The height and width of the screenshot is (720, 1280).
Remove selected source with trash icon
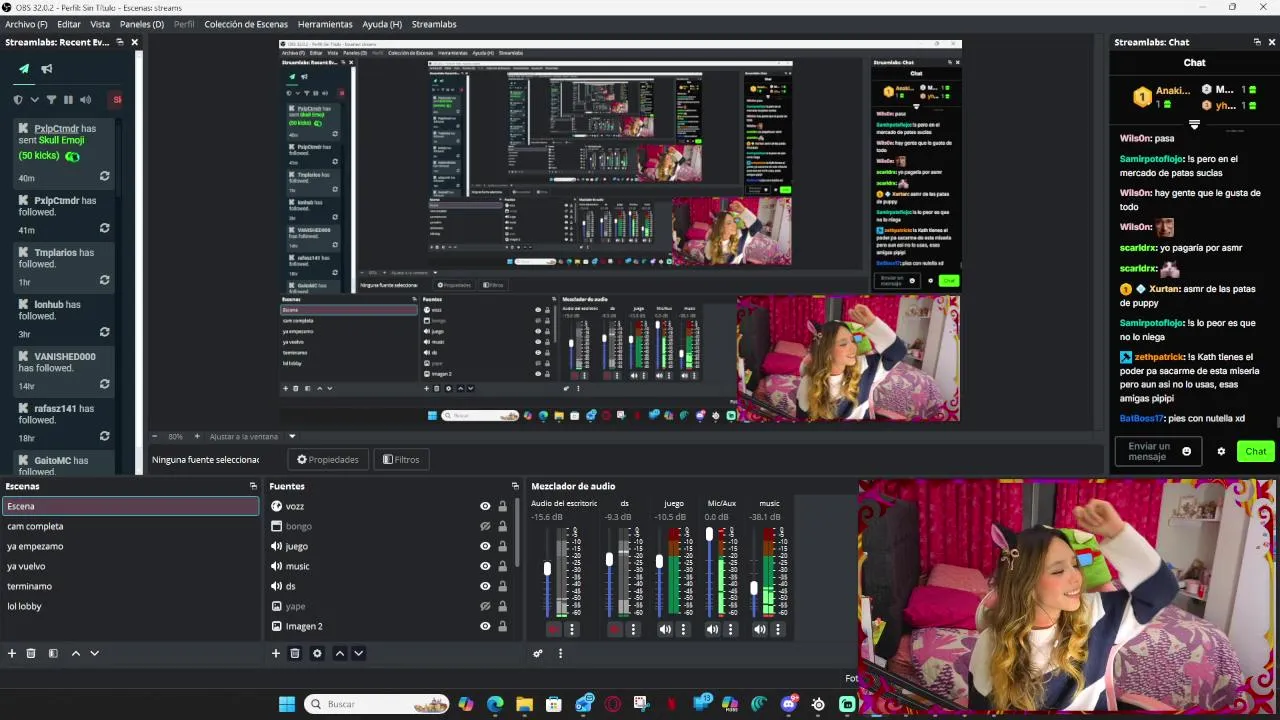coord(295,653)
